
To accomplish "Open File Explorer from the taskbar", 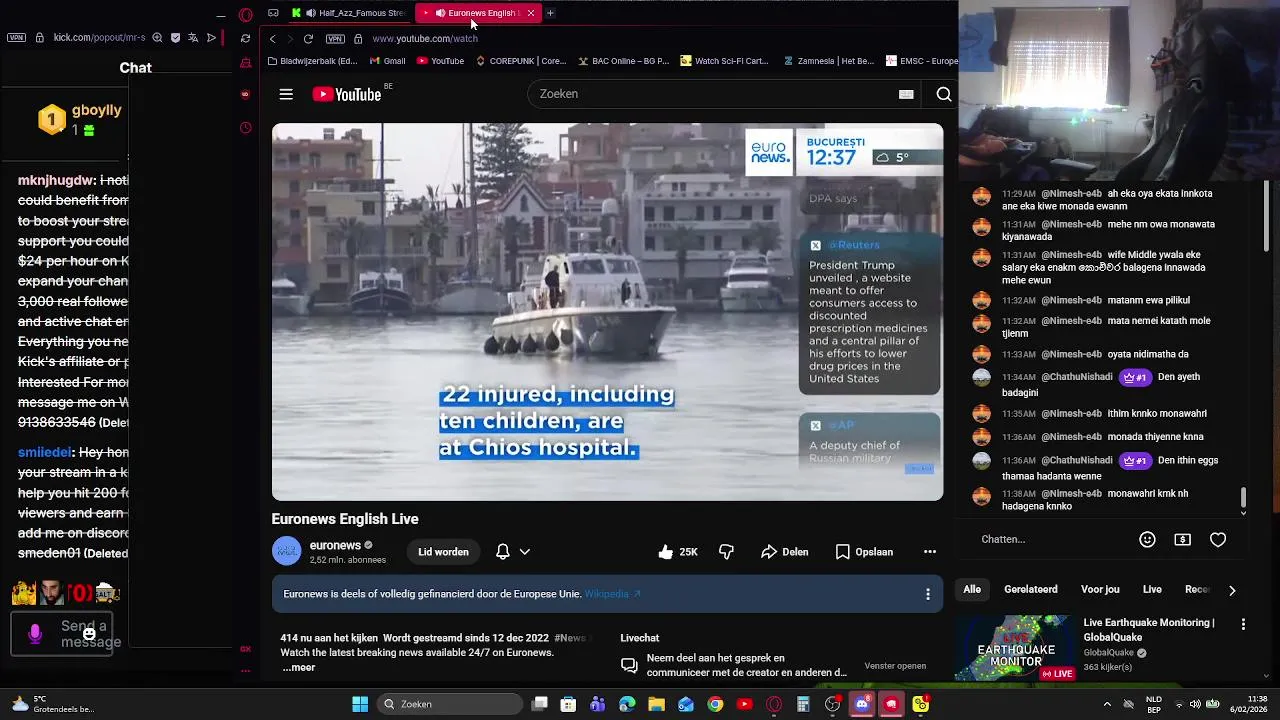I will coord(656,704).
